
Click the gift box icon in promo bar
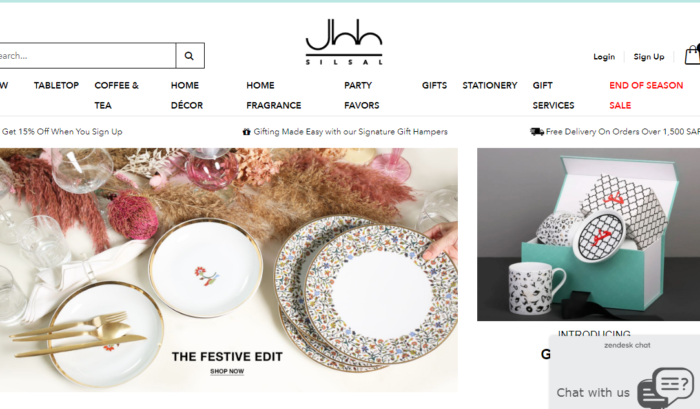[246, 132]
